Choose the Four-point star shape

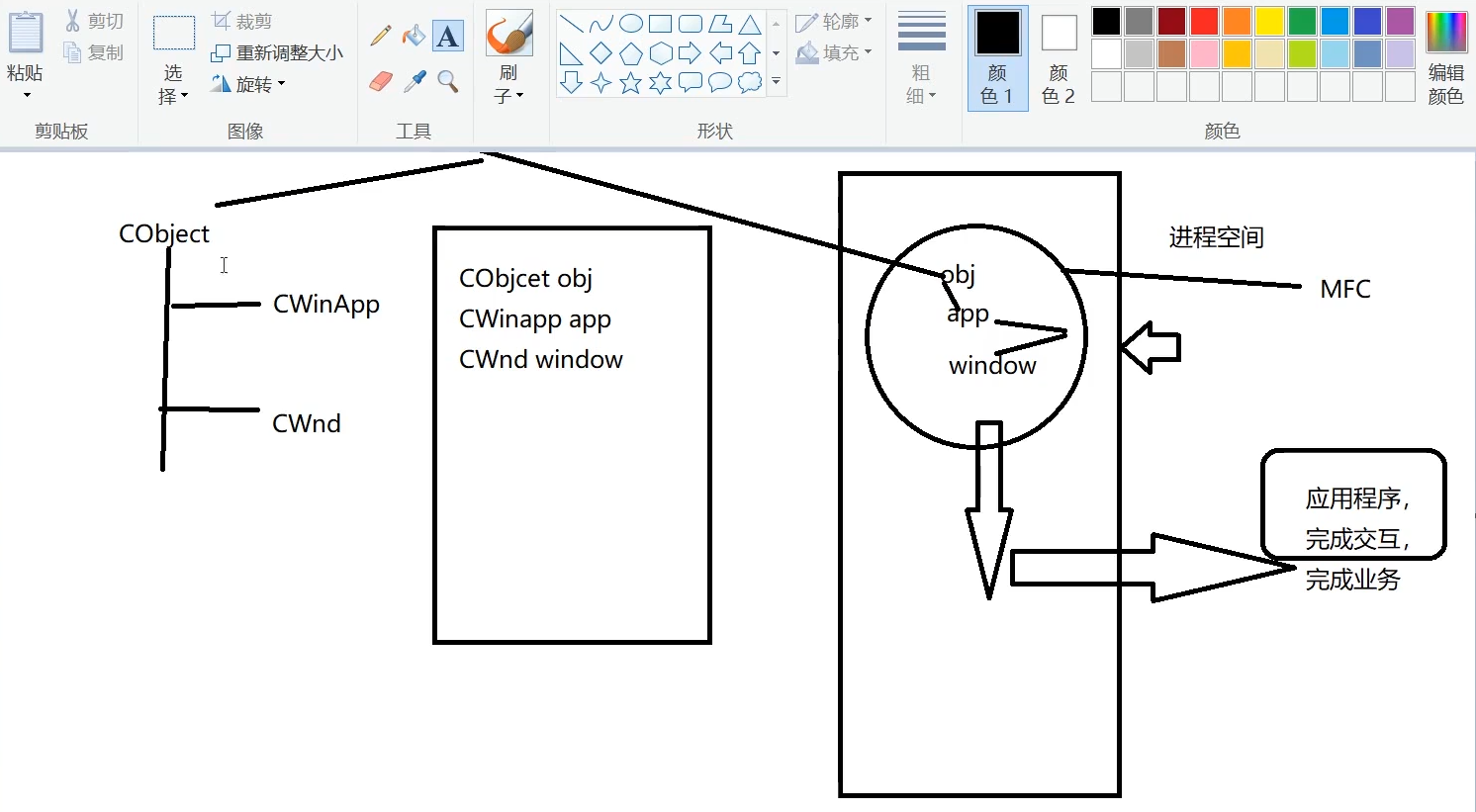tap(600, 83)
